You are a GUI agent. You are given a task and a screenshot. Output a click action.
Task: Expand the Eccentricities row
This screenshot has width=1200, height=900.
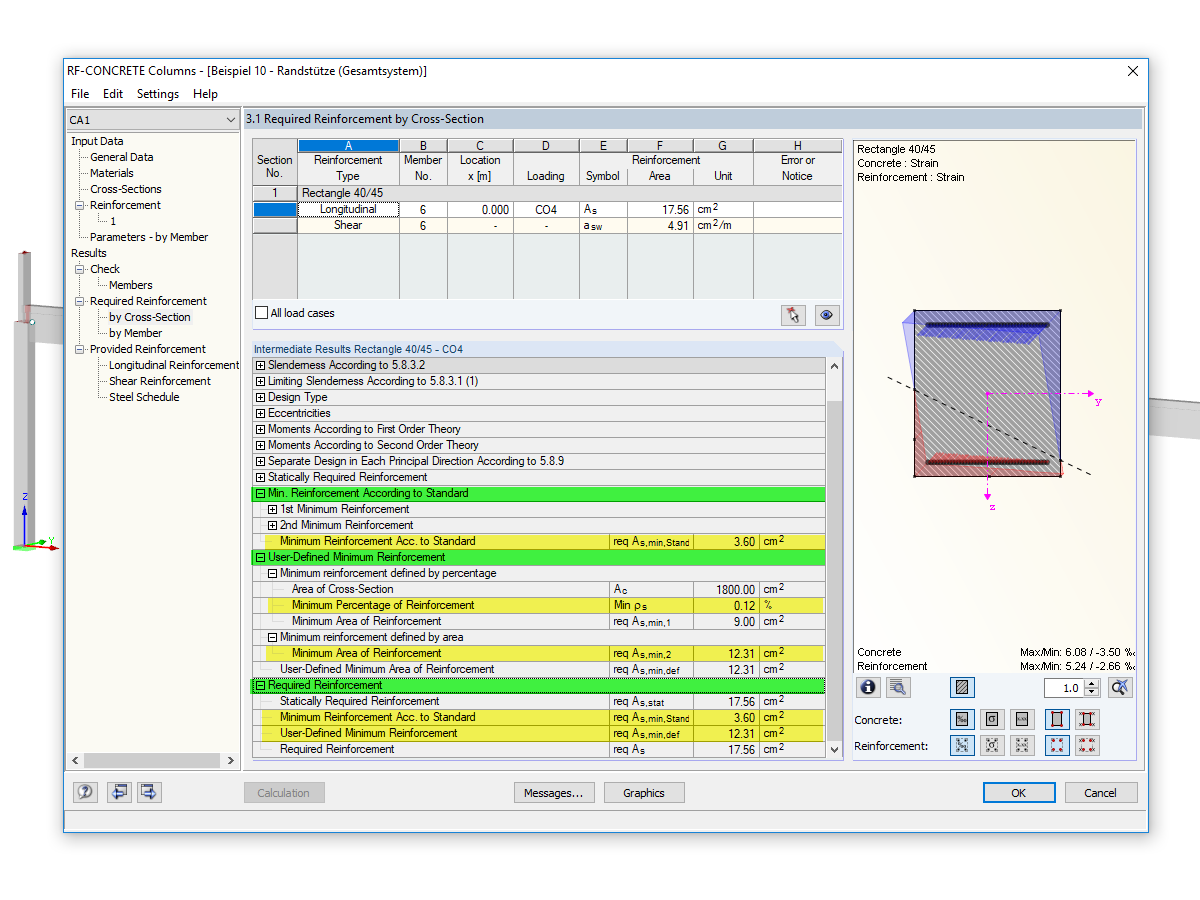point(261,413)
